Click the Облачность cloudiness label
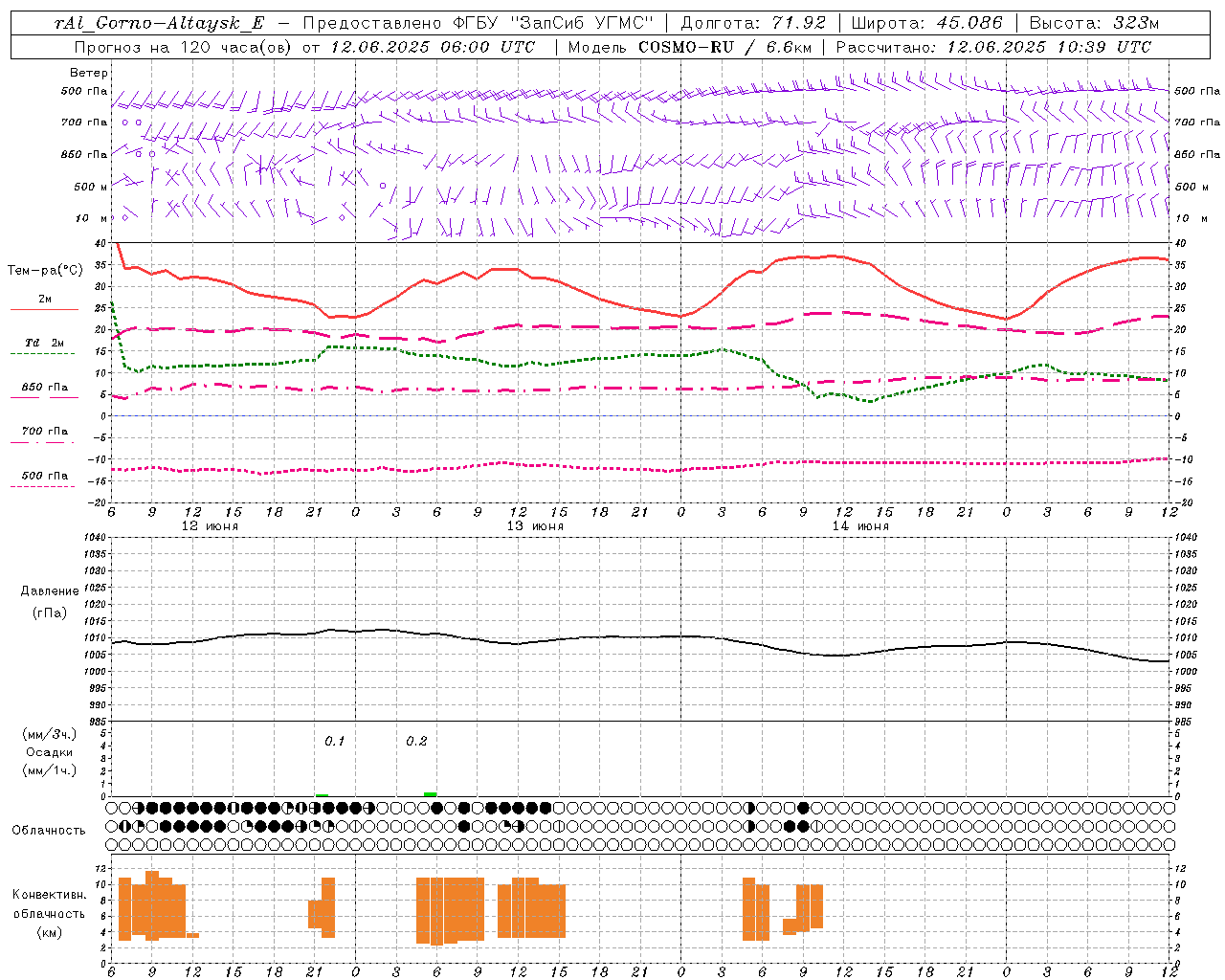Viewport: 1225px width, 980px height. click(49, 830)
